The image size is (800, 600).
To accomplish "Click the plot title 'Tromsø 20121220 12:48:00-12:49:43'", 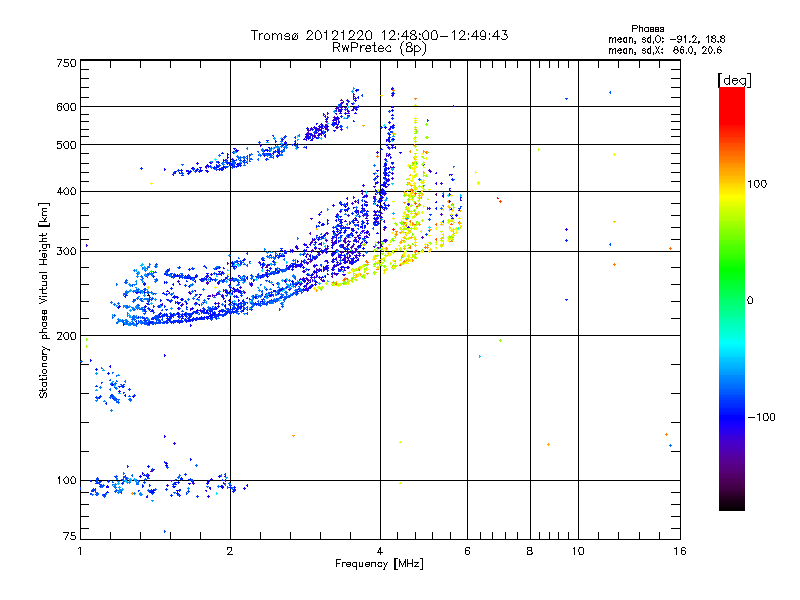I will 379,35.
